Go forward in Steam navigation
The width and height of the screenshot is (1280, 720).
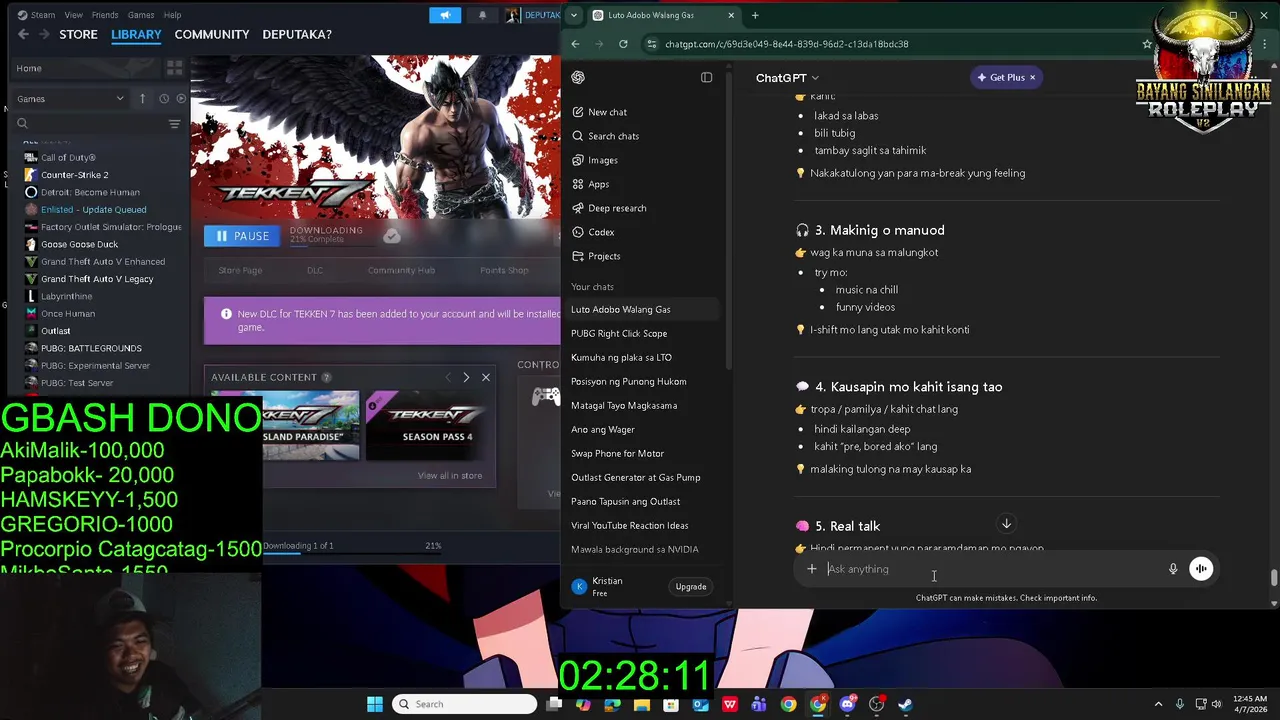pos(44,34)
